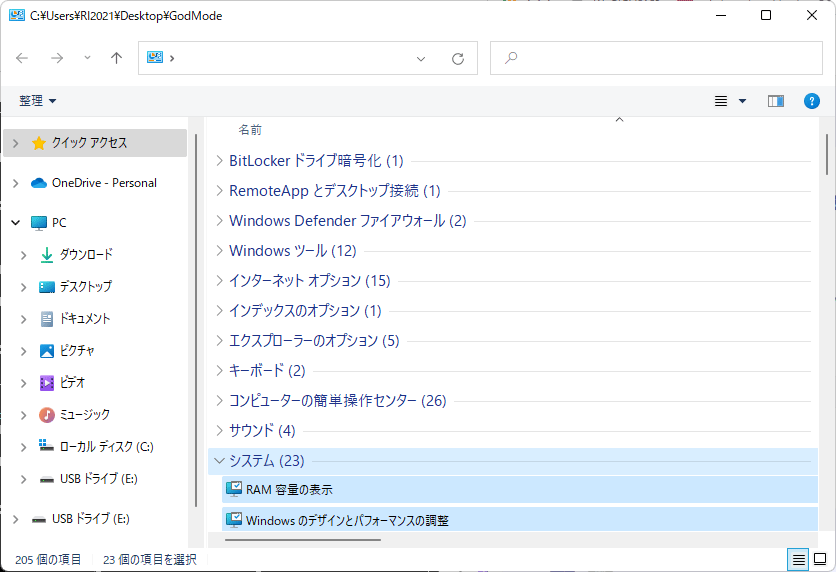Click the GodMode title bar icon

(x=17, y=15)
